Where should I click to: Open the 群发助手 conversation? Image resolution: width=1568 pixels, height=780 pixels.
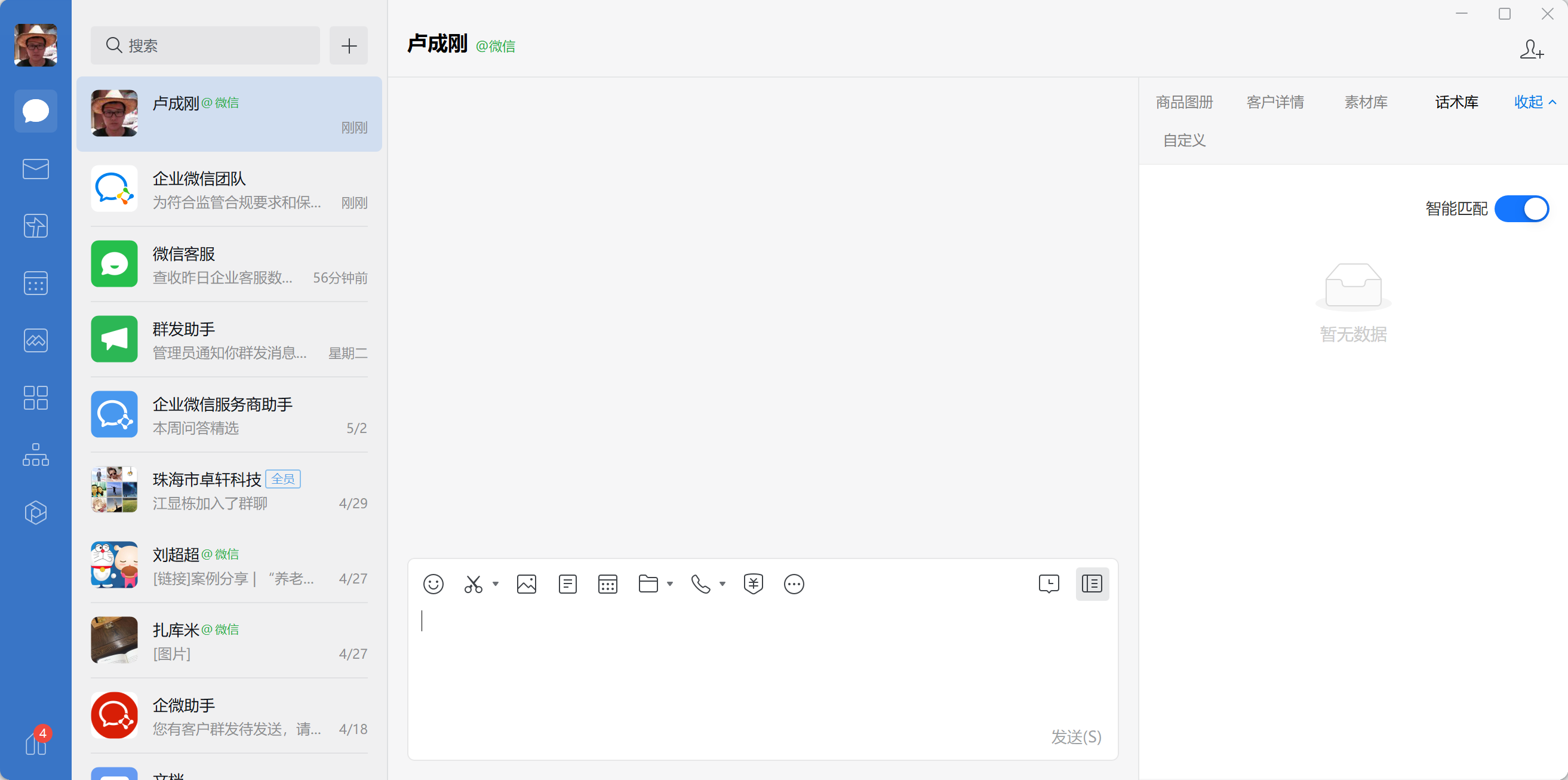229,340
